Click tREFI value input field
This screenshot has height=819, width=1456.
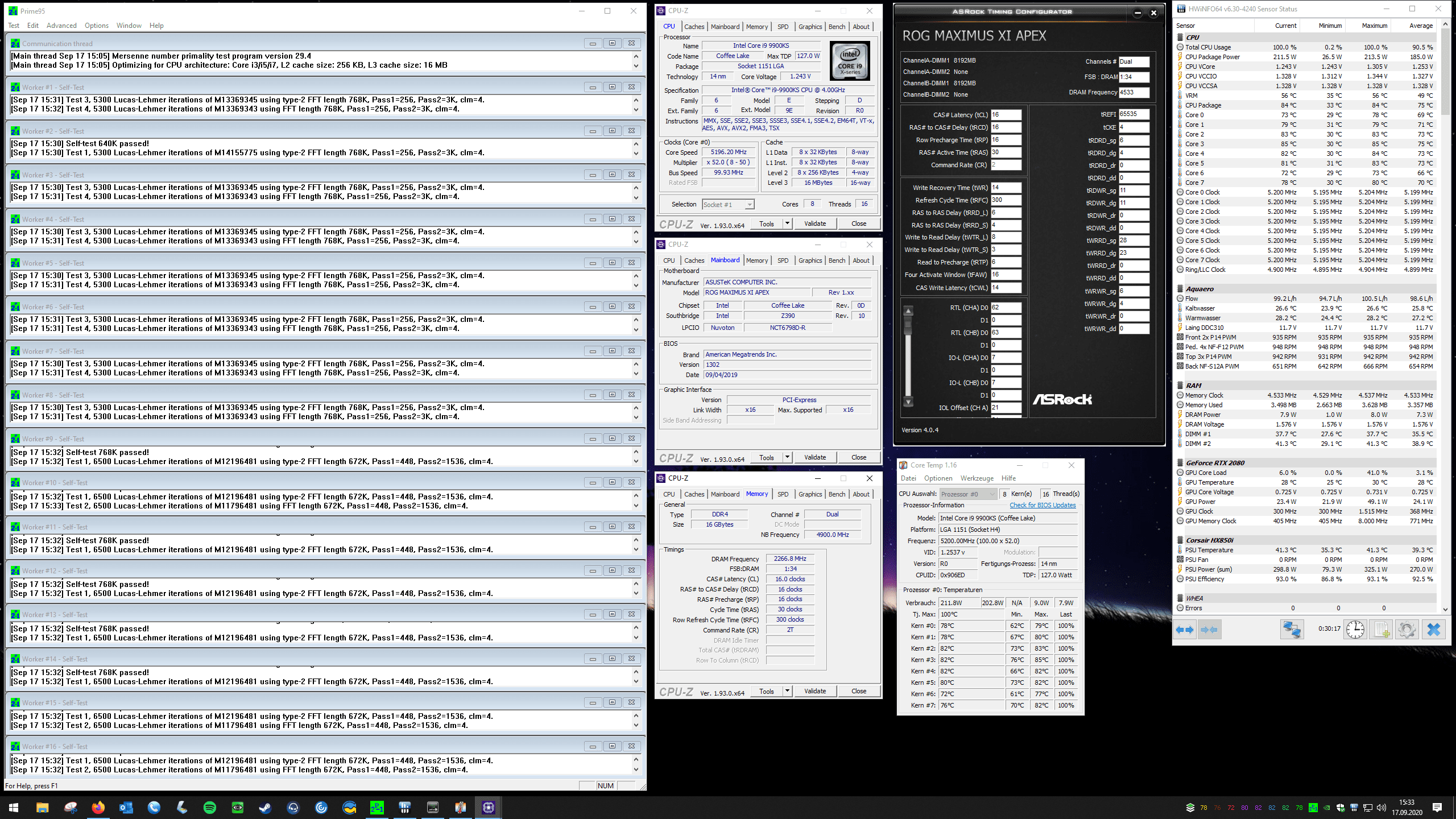tap(1134, 114)
